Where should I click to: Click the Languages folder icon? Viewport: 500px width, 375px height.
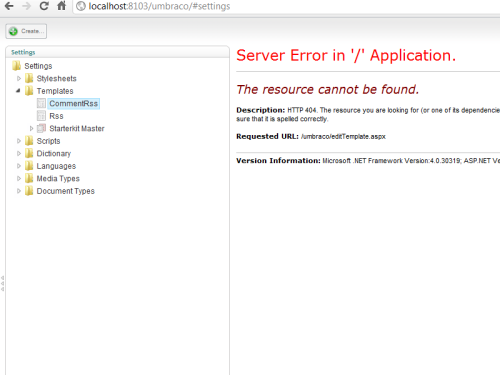click(x=29, y=166)
